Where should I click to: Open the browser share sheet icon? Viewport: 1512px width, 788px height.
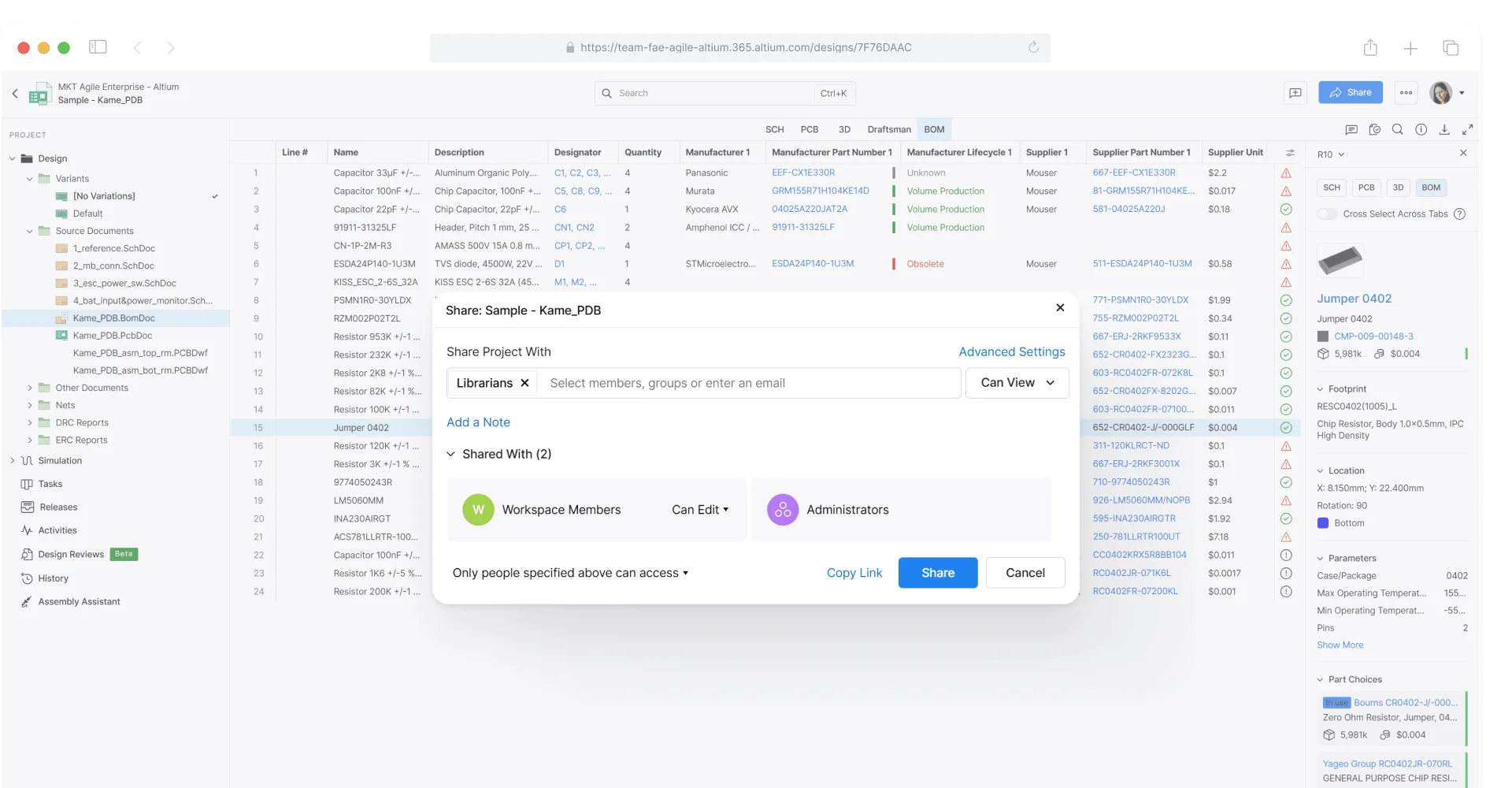[x=1370, y=48]
